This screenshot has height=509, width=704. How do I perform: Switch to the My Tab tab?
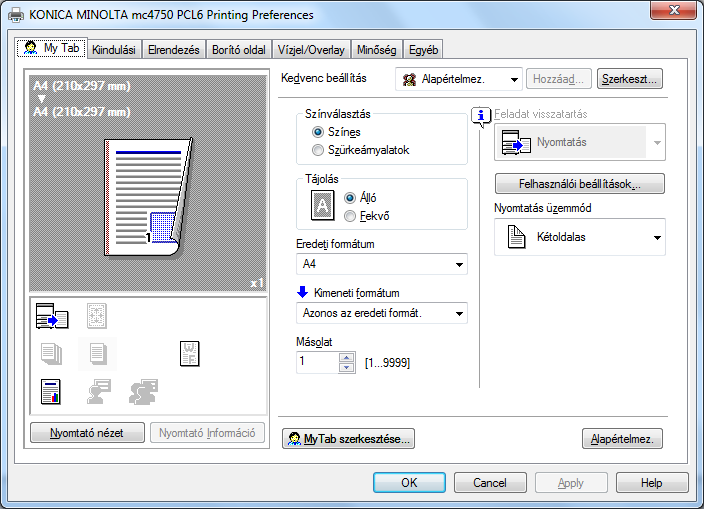(52, 48)
